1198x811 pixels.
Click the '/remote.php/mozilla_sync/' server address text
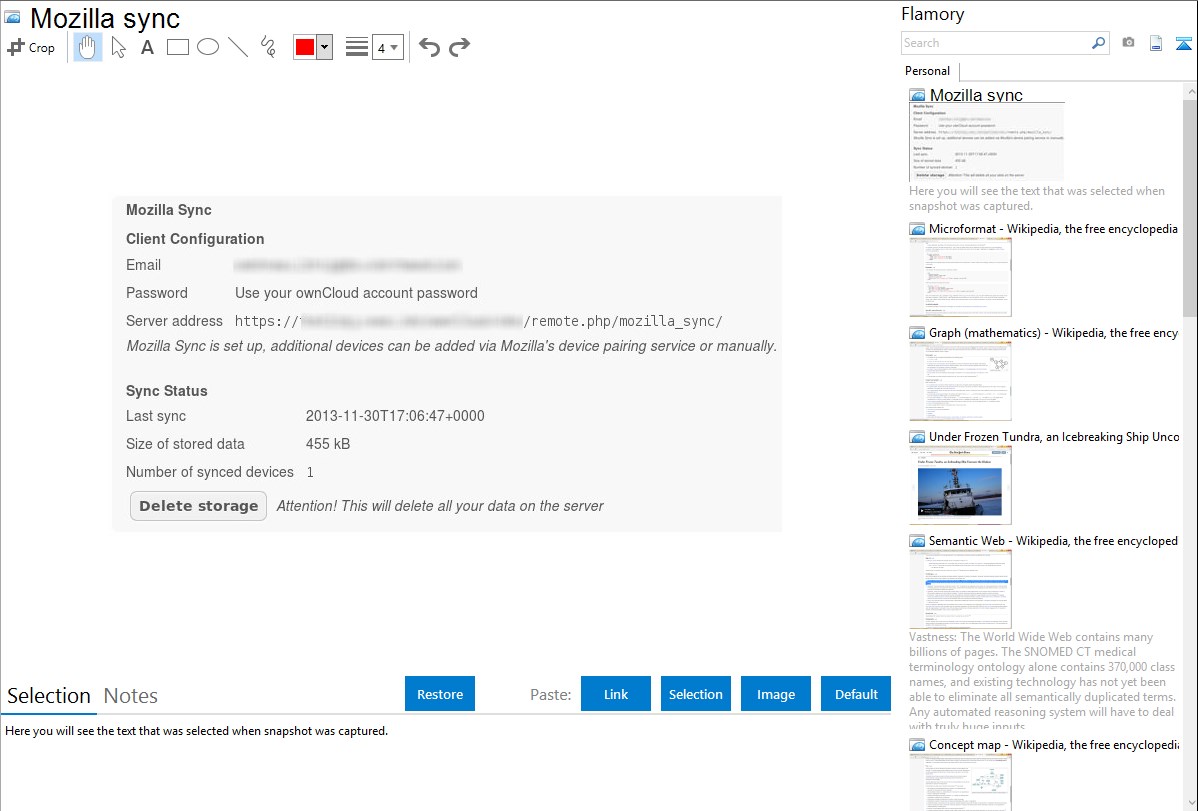pyautogui.click(x=623, y=321)
